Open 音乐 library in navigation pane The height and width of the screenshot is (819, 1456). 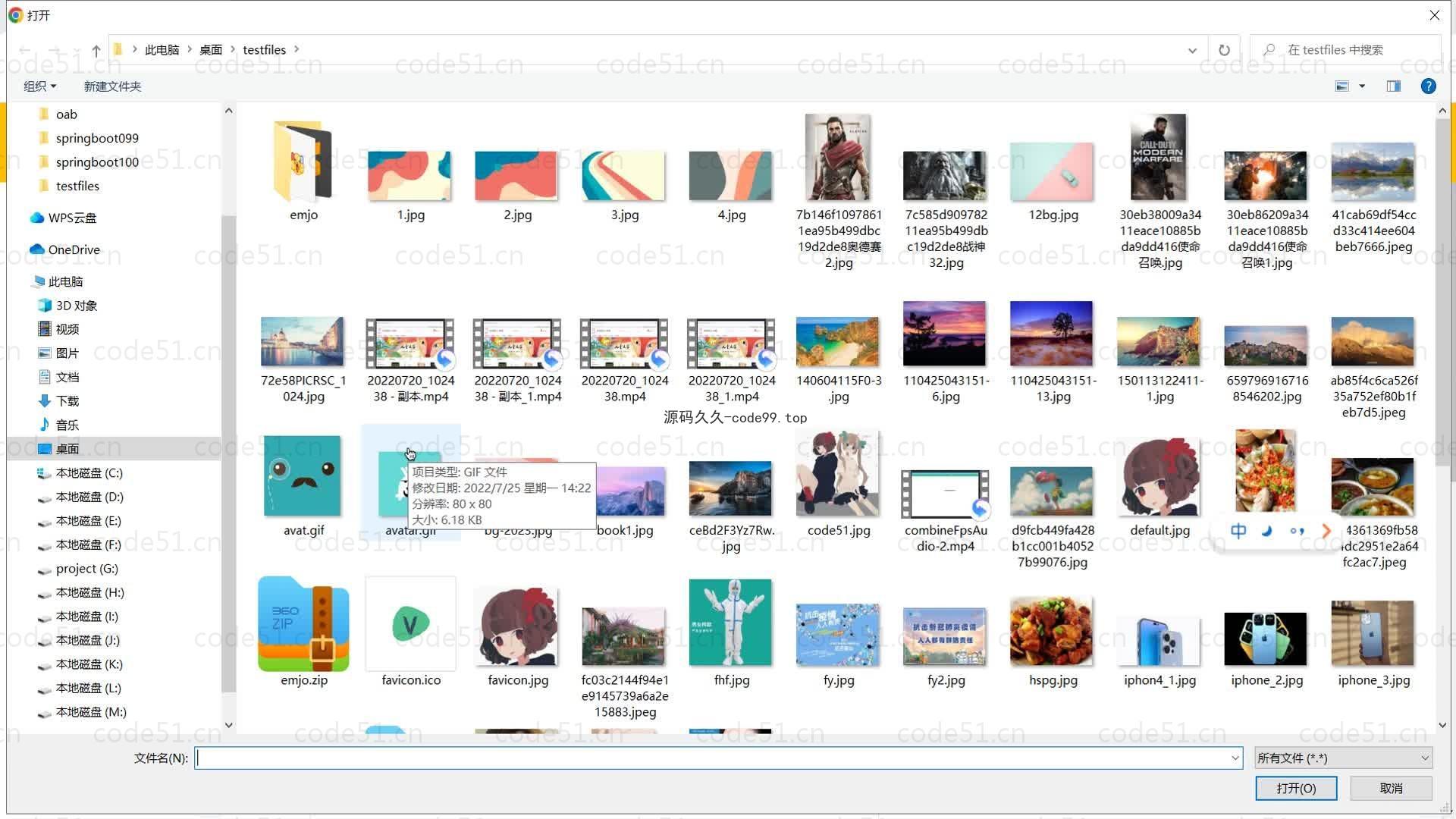click(67, 425)
